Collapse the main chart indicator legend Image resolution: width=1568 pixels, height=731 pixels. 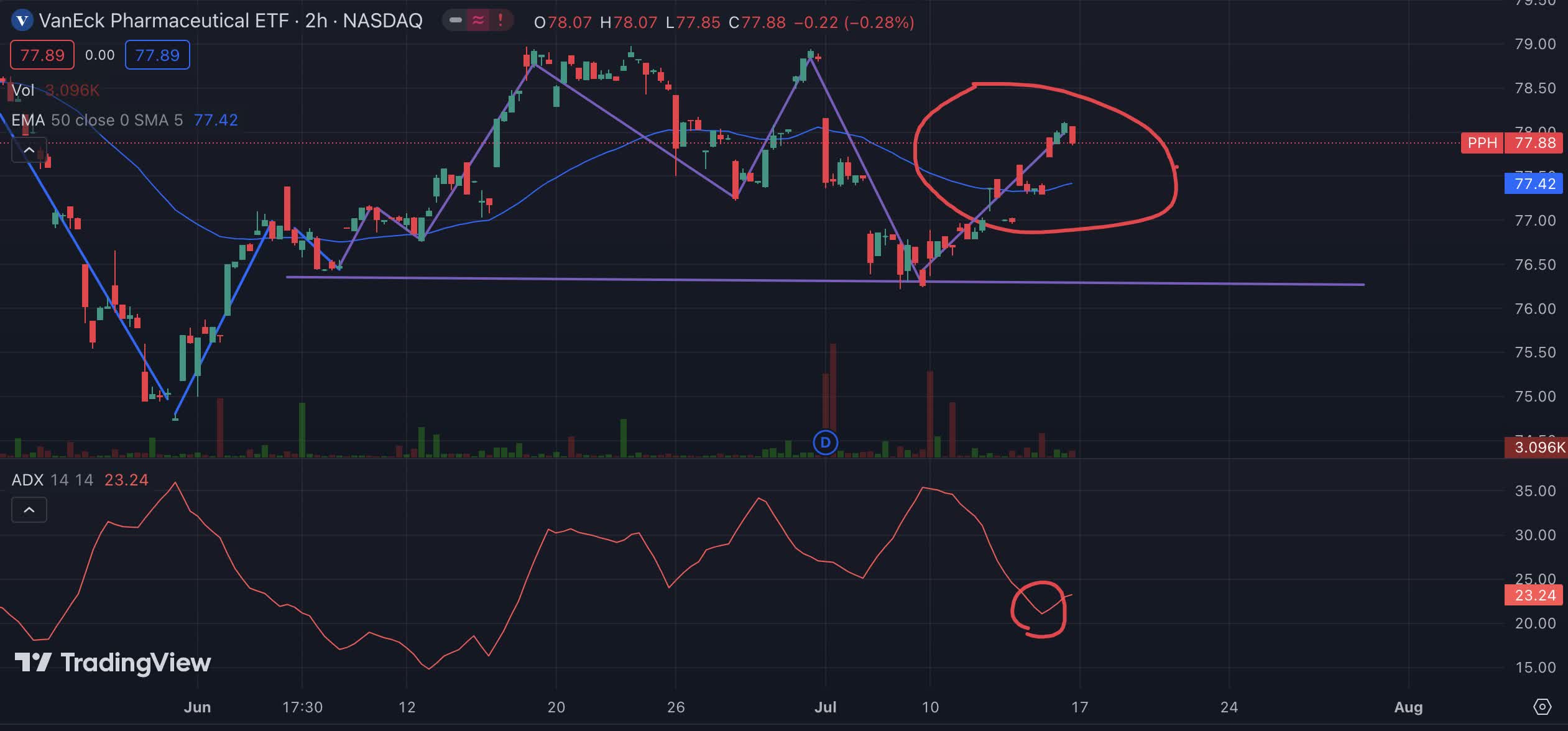[x=29, y=150]
